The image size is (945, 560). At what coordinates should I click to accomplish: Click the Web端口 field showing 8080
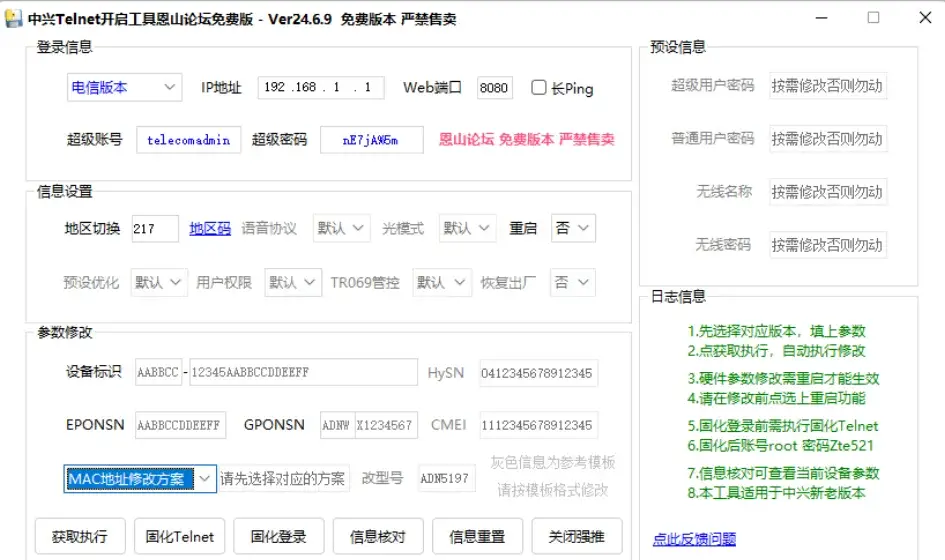click(x=494, y=87)
